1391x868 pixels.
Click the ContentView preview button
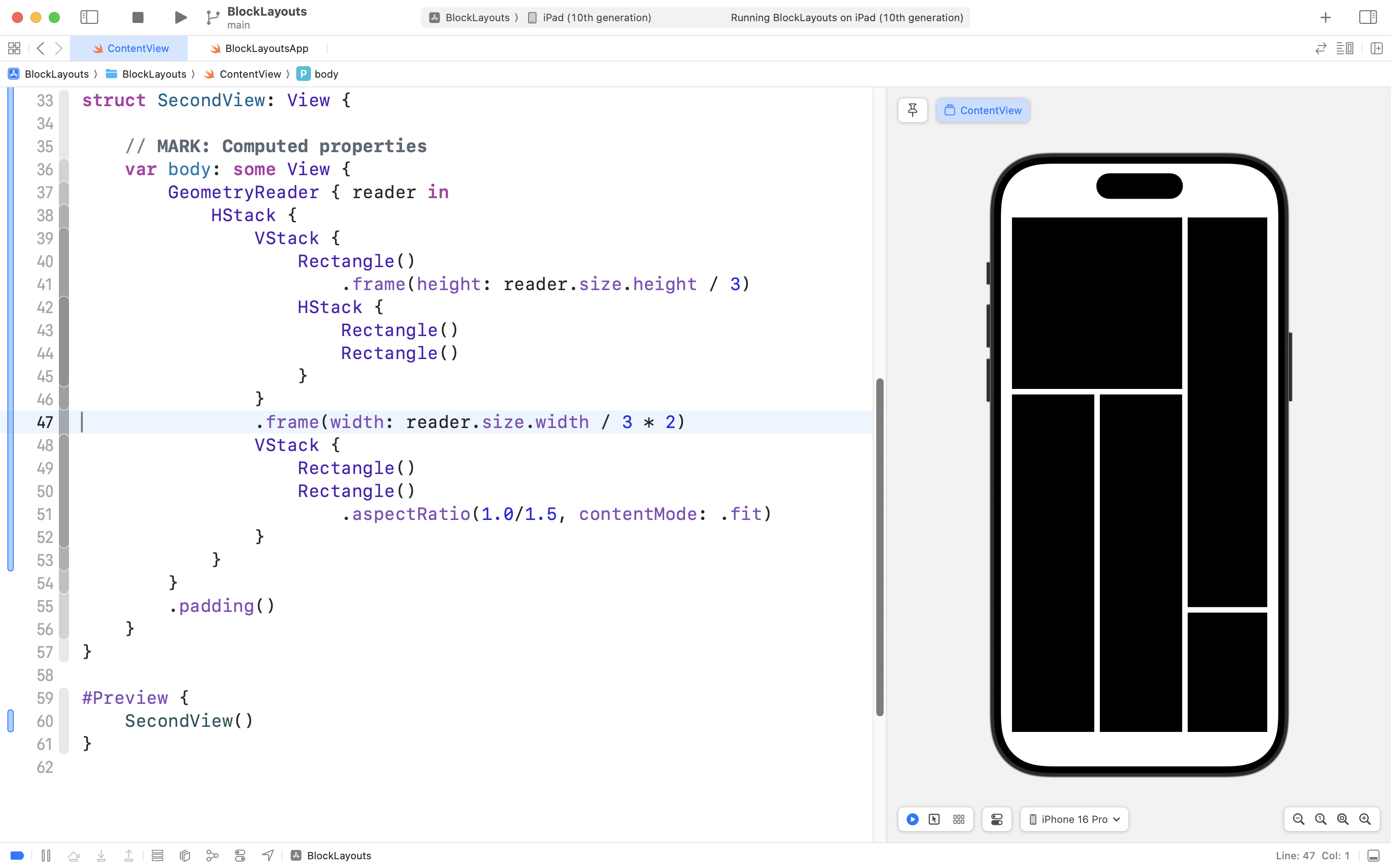[x=983, y=110]
